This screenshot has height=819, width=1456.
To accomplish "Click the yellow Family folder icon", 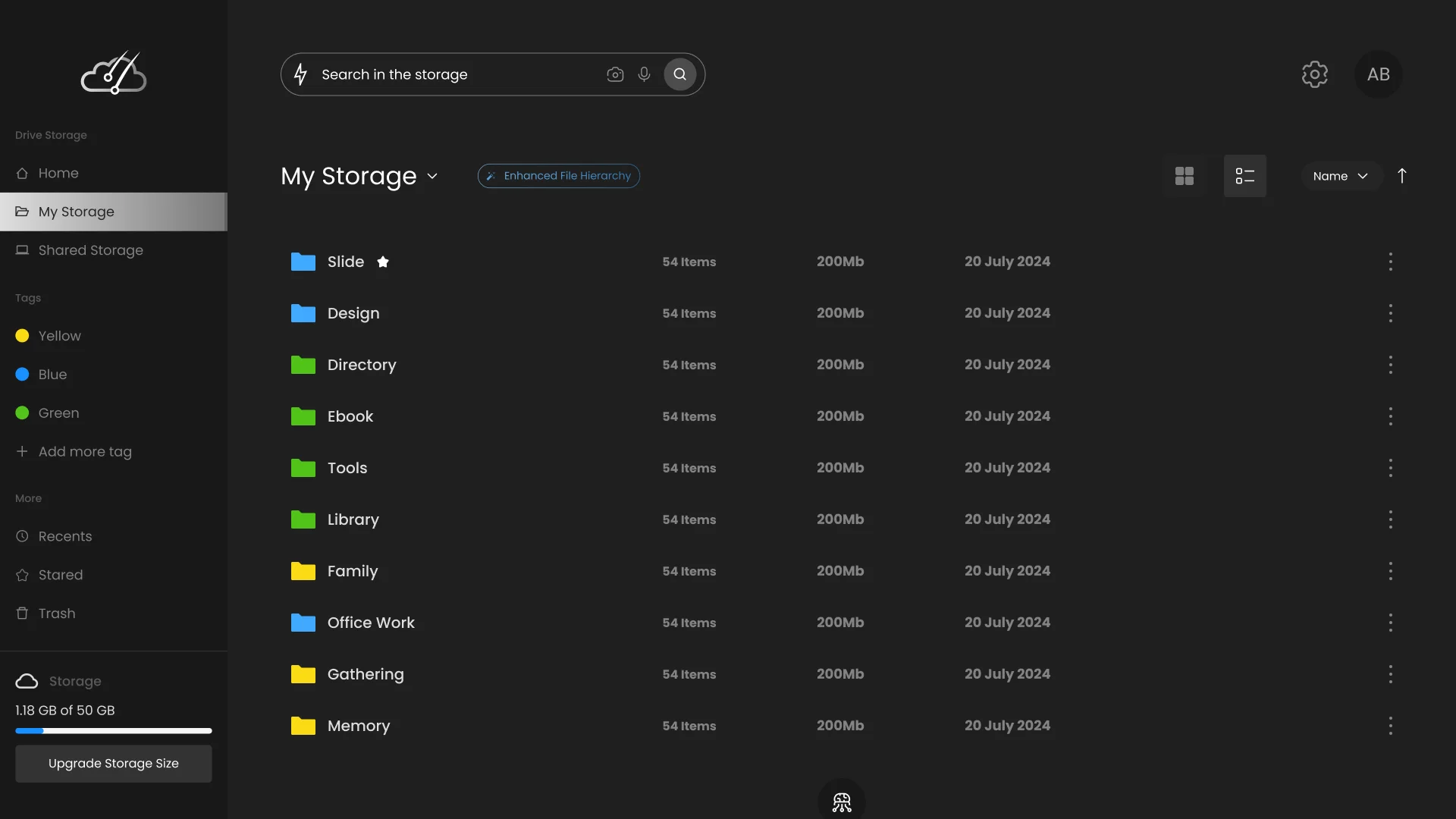I will [303, 571].
